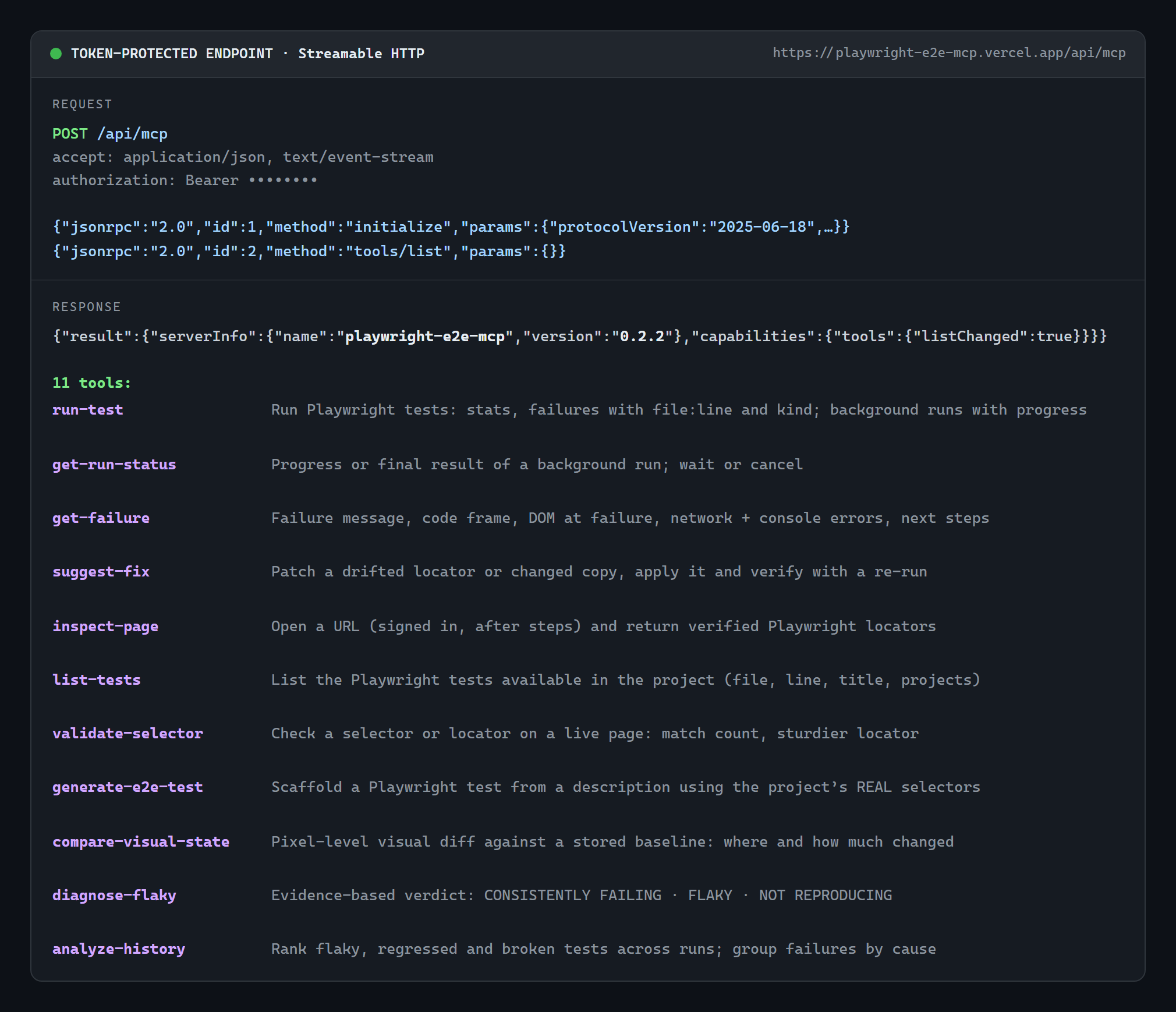1176x1012 pixels.
Task: Select the 'Evidence-based verdict' description
Action: [x=582, y=896]
